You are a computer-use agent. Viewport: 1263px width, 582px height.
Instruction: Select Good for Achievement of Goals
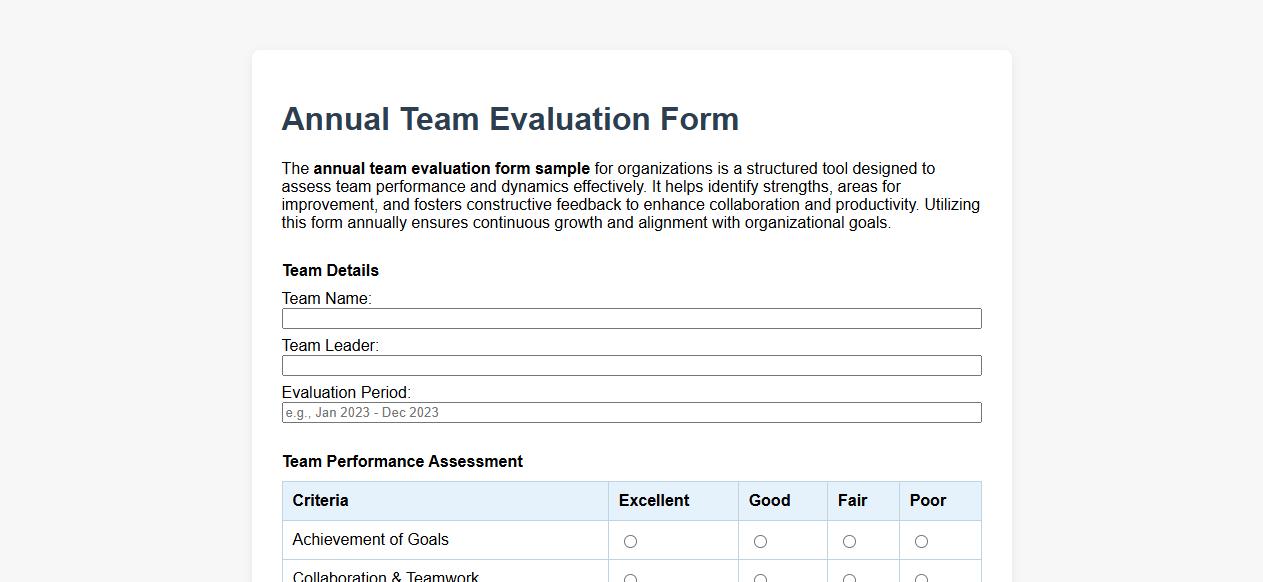(x=760, y=541)
